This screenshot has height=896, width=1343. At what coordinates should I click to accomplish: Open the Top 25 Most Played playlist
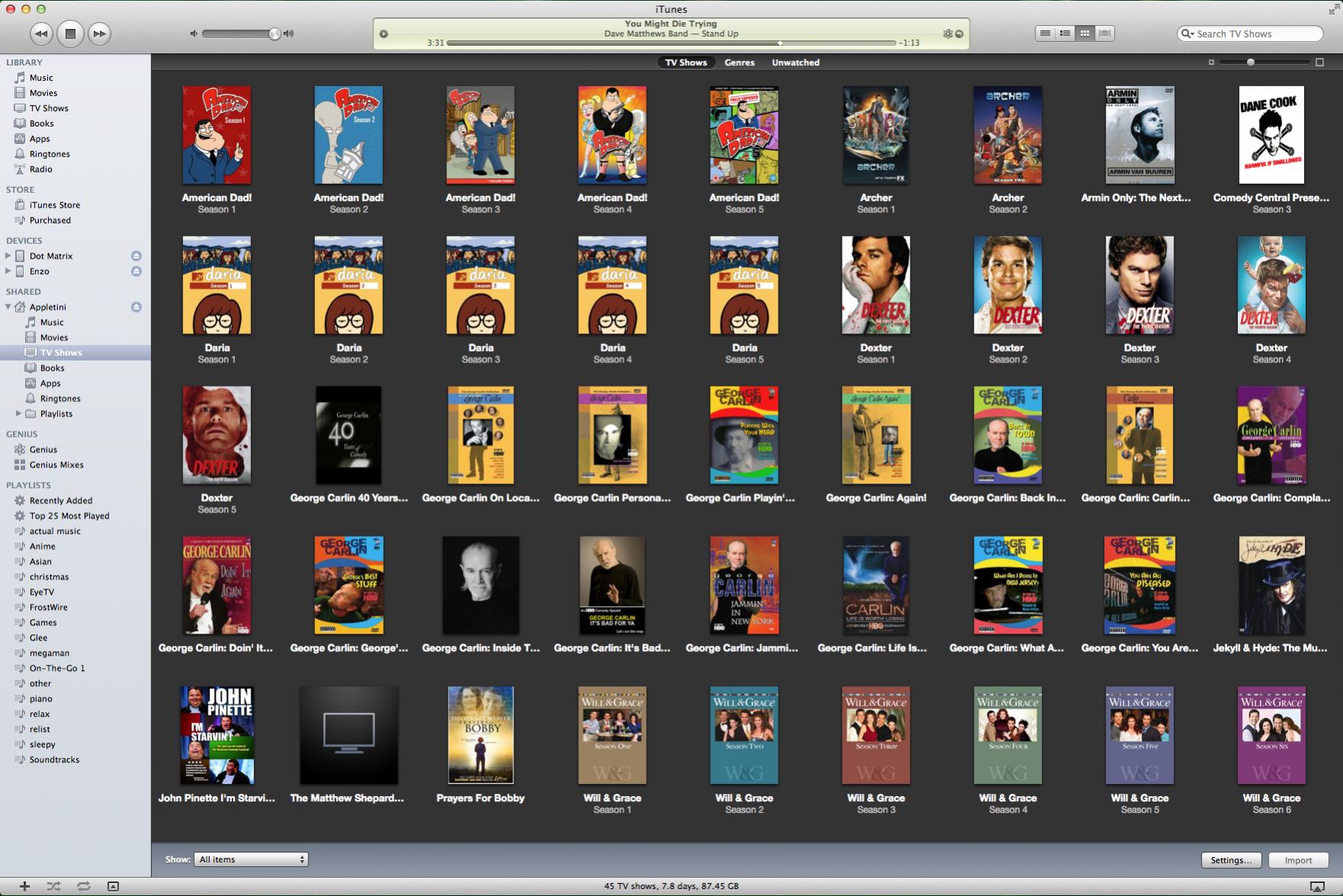tap(69, 516)
